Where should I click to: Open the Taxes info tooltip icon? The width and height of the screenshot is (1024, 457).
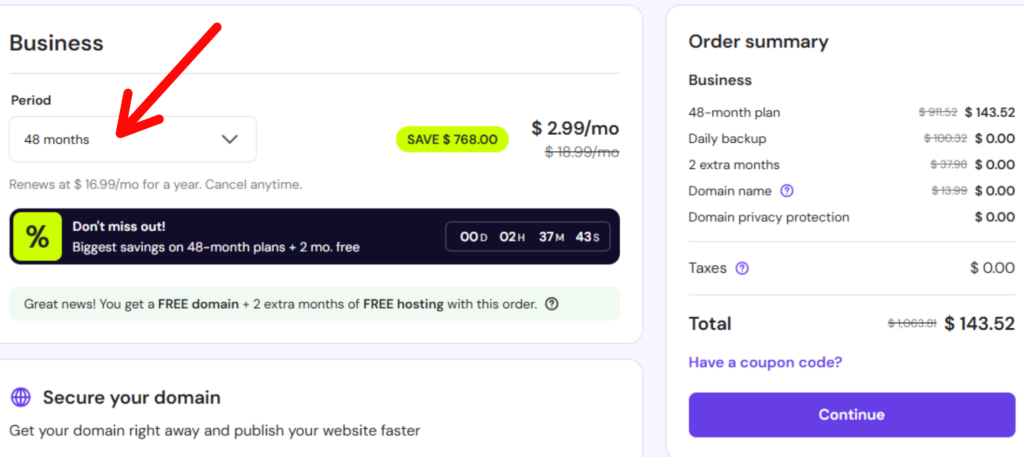point(742,268)
